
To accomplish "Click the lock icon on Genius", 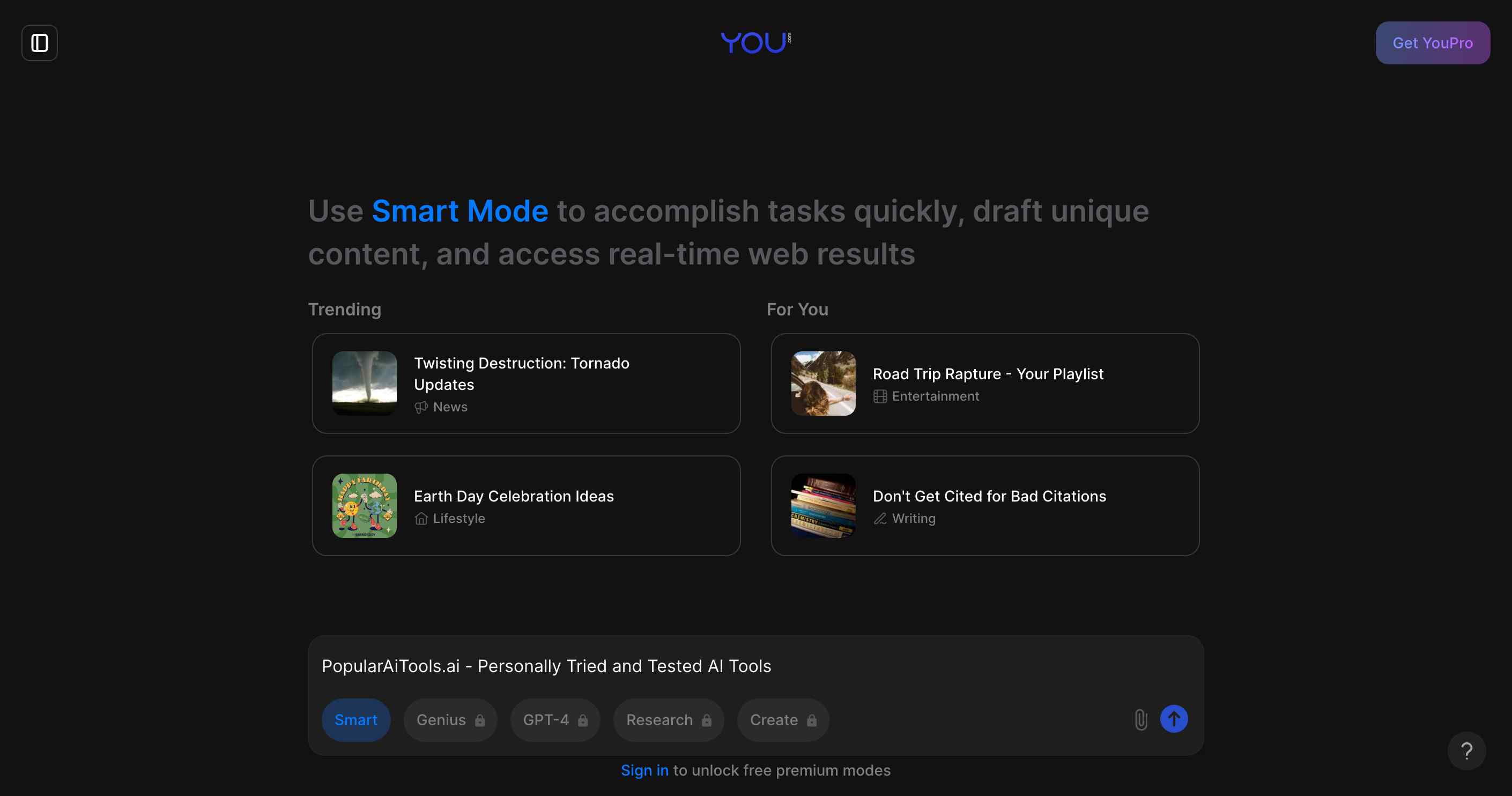I will (479, 720).
